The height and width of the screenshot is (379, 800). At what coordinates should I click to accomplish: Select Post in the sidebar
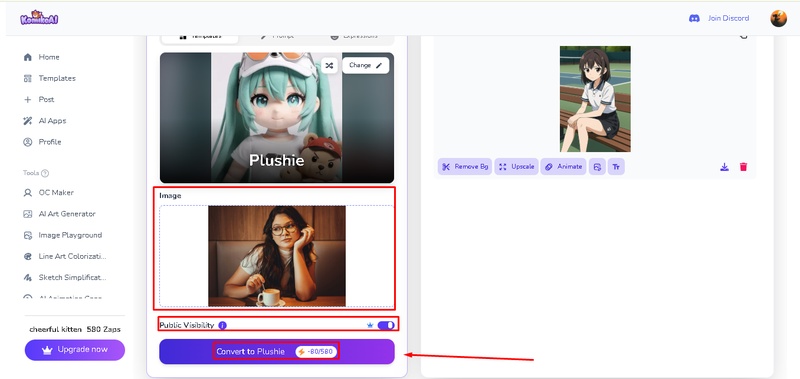point(39,99)
